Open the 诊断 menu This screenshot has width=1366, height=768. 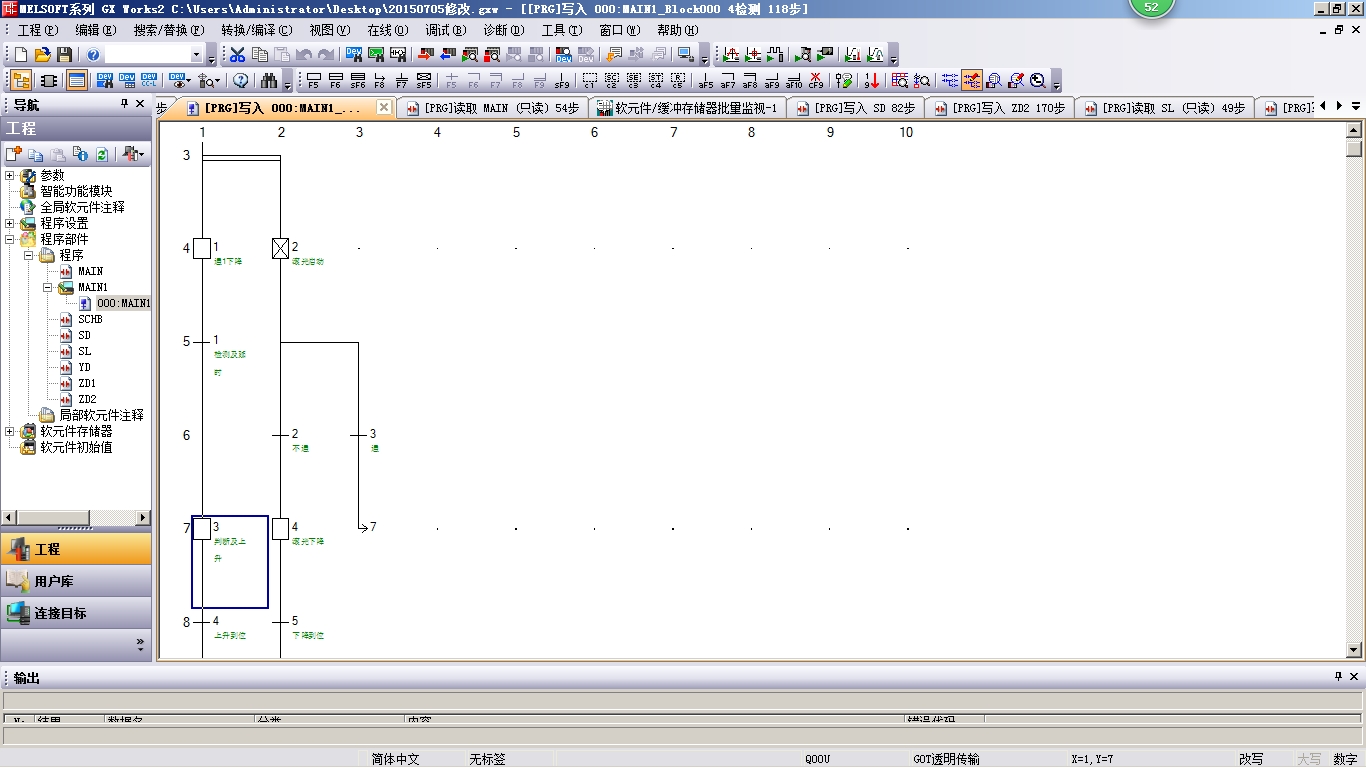click(x=503, y=30)
